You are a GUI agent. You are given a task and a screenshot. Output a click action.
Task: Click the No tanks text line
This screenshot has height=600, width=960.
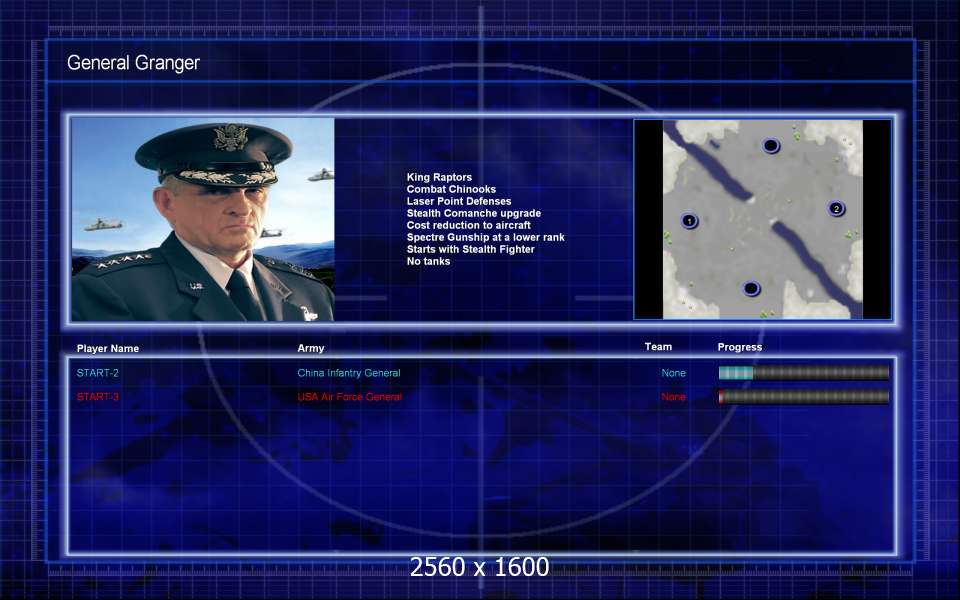click(428, 261)
